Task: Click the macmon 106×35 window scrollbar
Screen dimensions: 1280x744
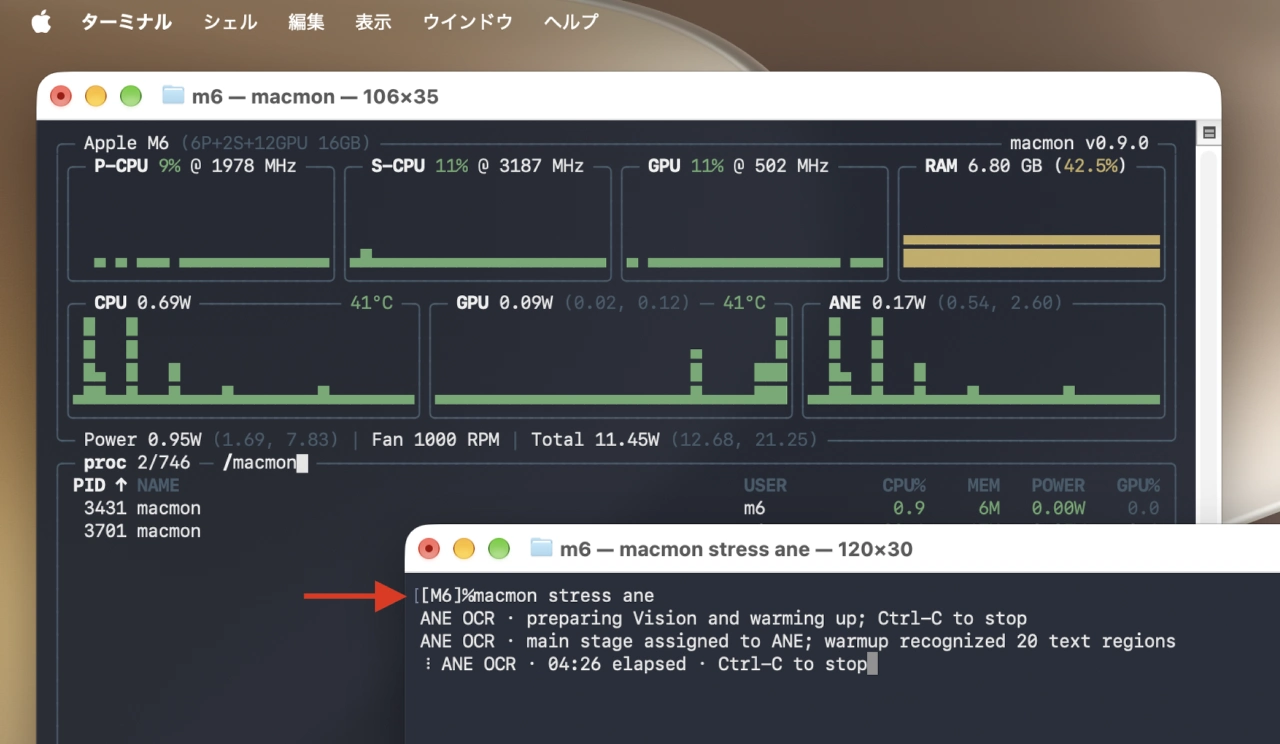Action: (1208, 335)
